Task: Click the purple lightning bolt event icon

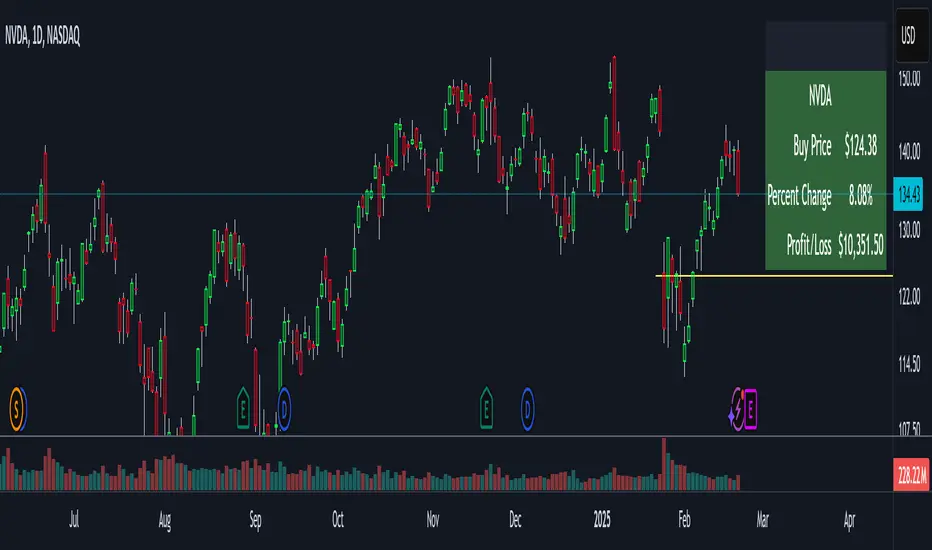Action: pyautogui.click(x=736, y=409)
